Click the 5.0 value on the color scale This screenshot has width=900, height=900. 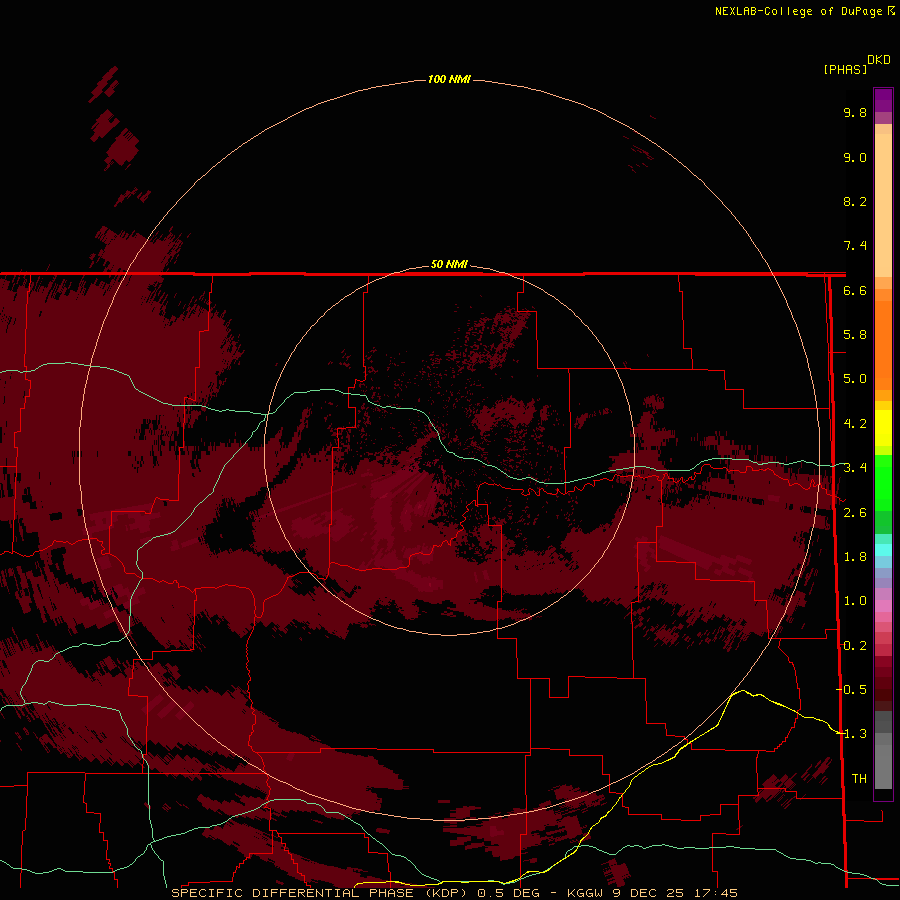(x=855, y=379)
